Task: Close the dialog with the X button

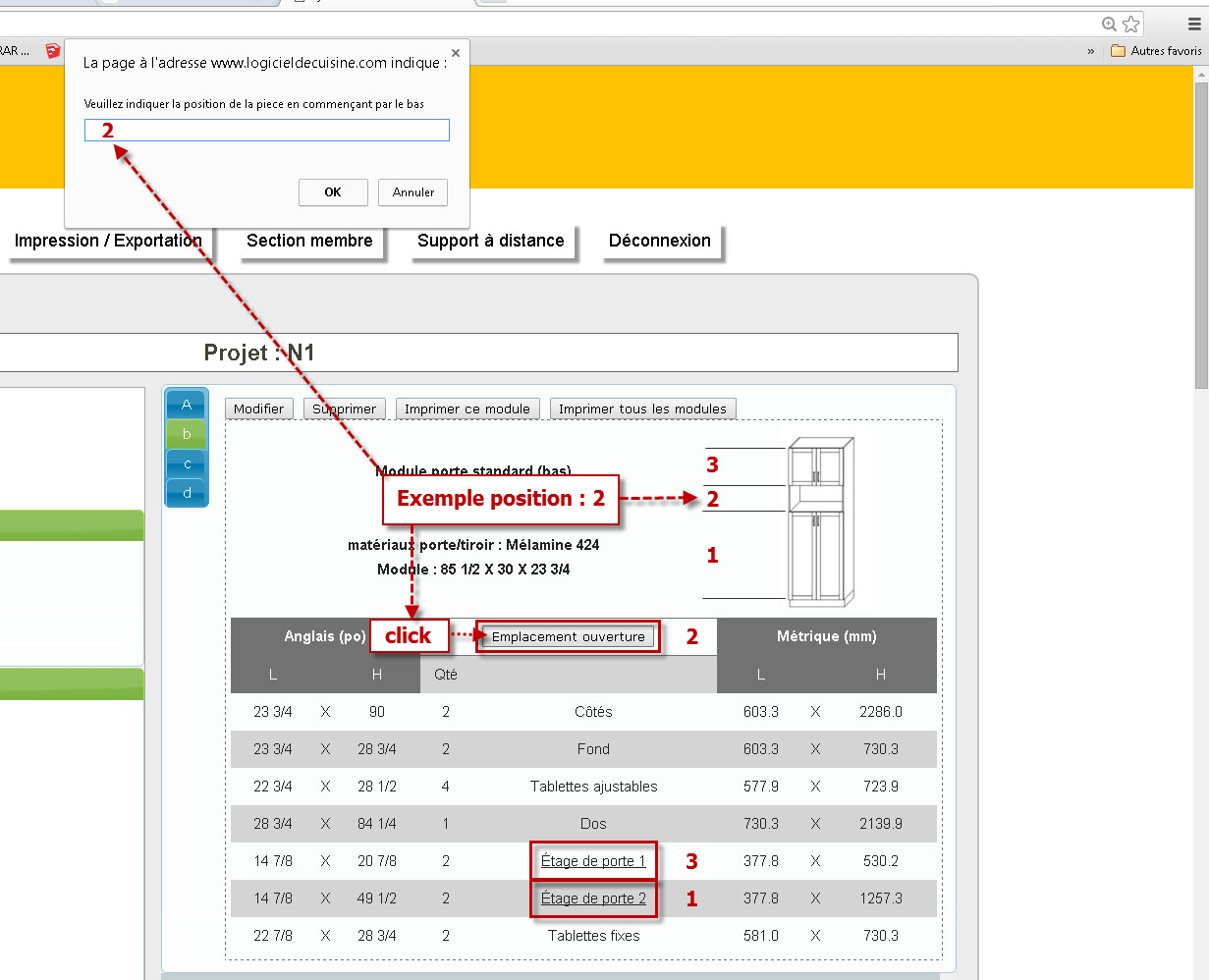Action: 455,53
